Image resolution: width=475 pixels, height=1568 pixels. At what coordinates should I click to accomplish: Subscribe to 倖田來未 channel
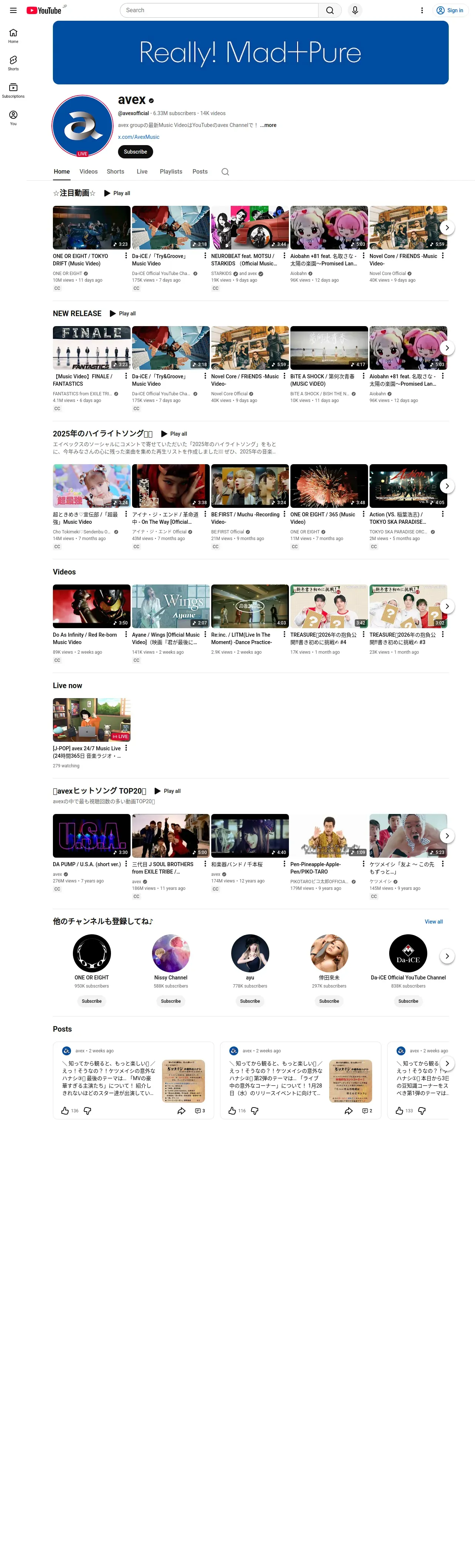[329, 1001]
